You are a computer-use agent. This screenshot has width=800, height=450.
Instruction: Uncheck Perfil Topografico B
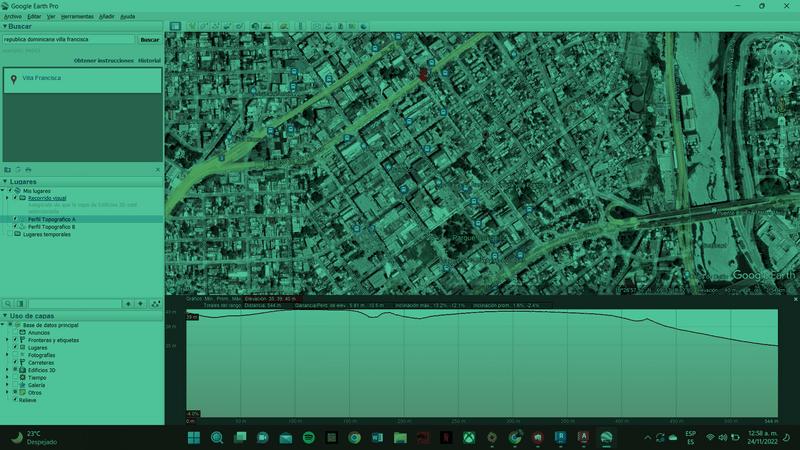(x=15, y=227)
